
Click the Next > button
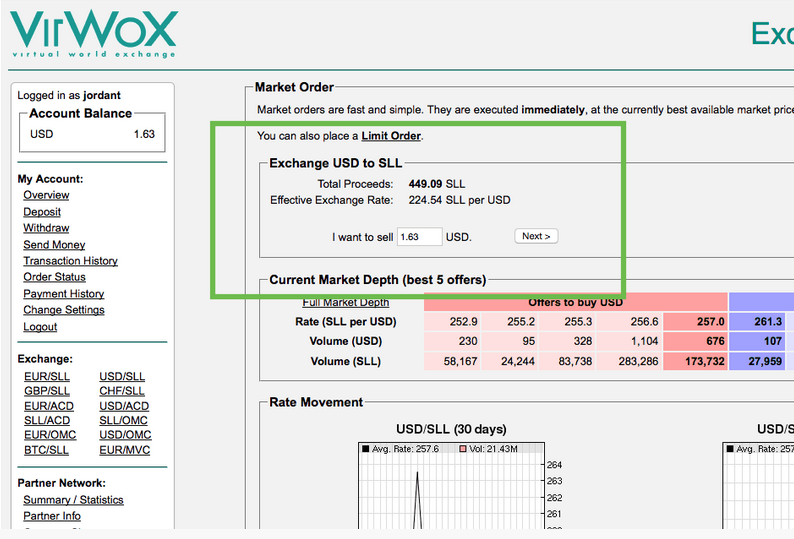click(536, 236)
